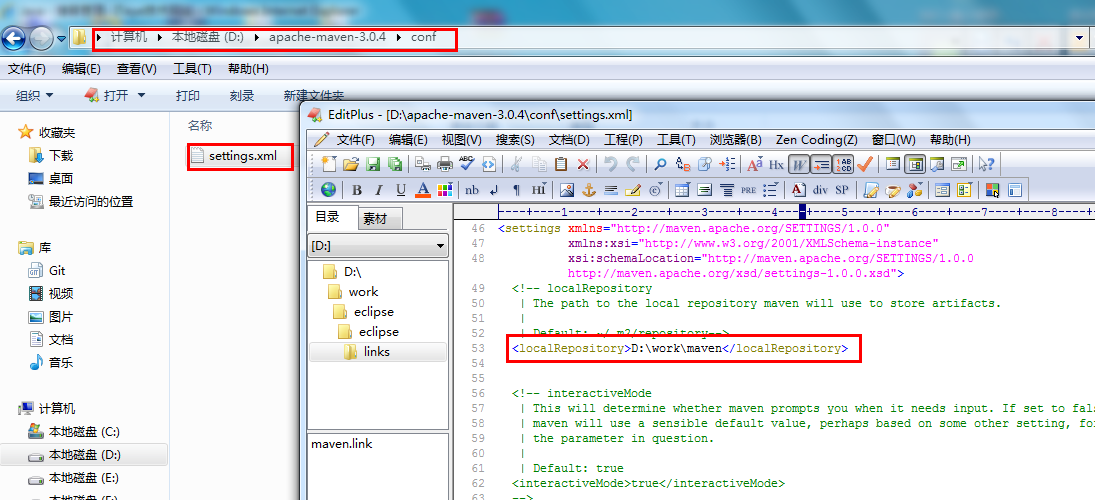Toggle Word Wrap (W) button

click(799, 164)
